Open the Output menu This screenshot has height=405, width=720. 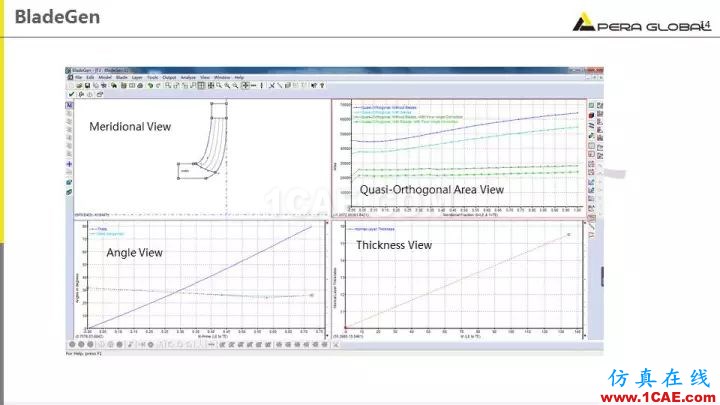tap(169, 78)
